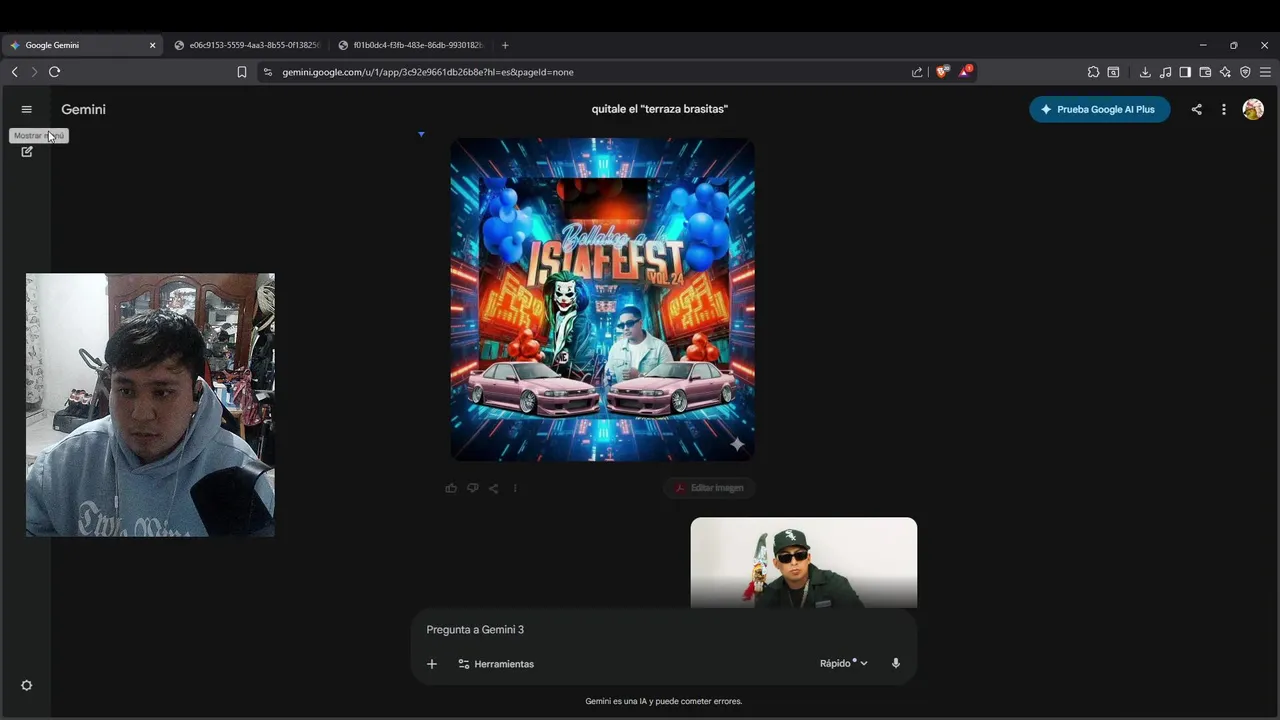Image resolution: width=1280 pixels, height=720 pixels.
Task: Share the conversation from top header
Action: coord(1196,110)
